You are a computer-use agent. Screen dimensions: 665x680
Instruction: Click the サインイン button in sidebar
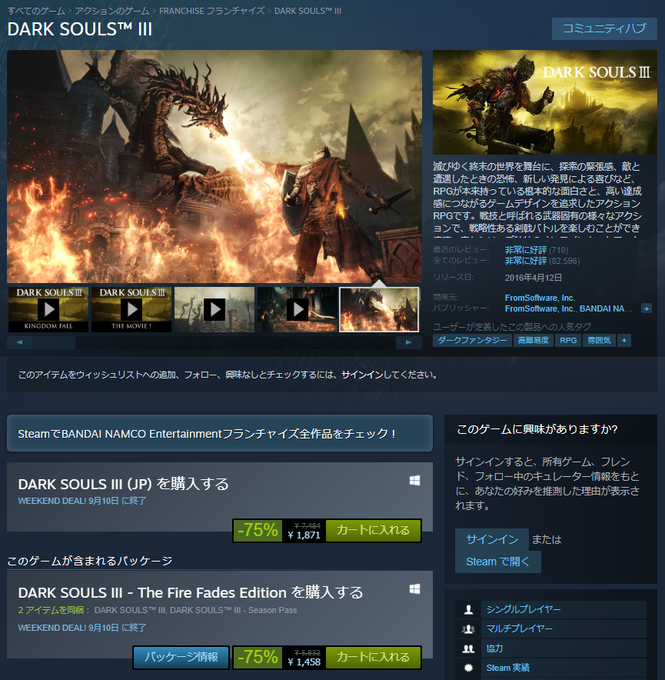(492, 539)
